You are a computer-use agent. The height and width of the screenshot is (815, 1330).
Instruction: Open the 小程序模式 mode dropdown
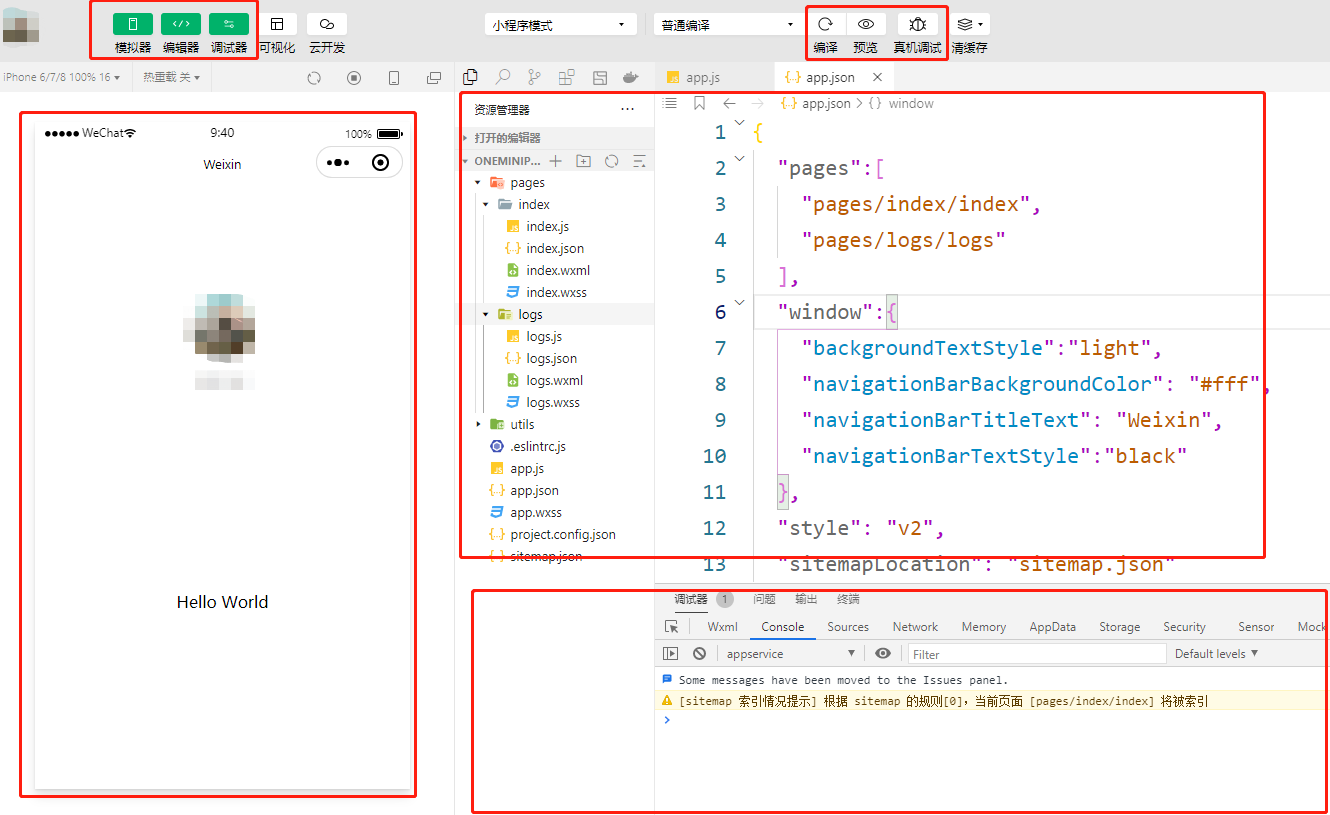561,25
